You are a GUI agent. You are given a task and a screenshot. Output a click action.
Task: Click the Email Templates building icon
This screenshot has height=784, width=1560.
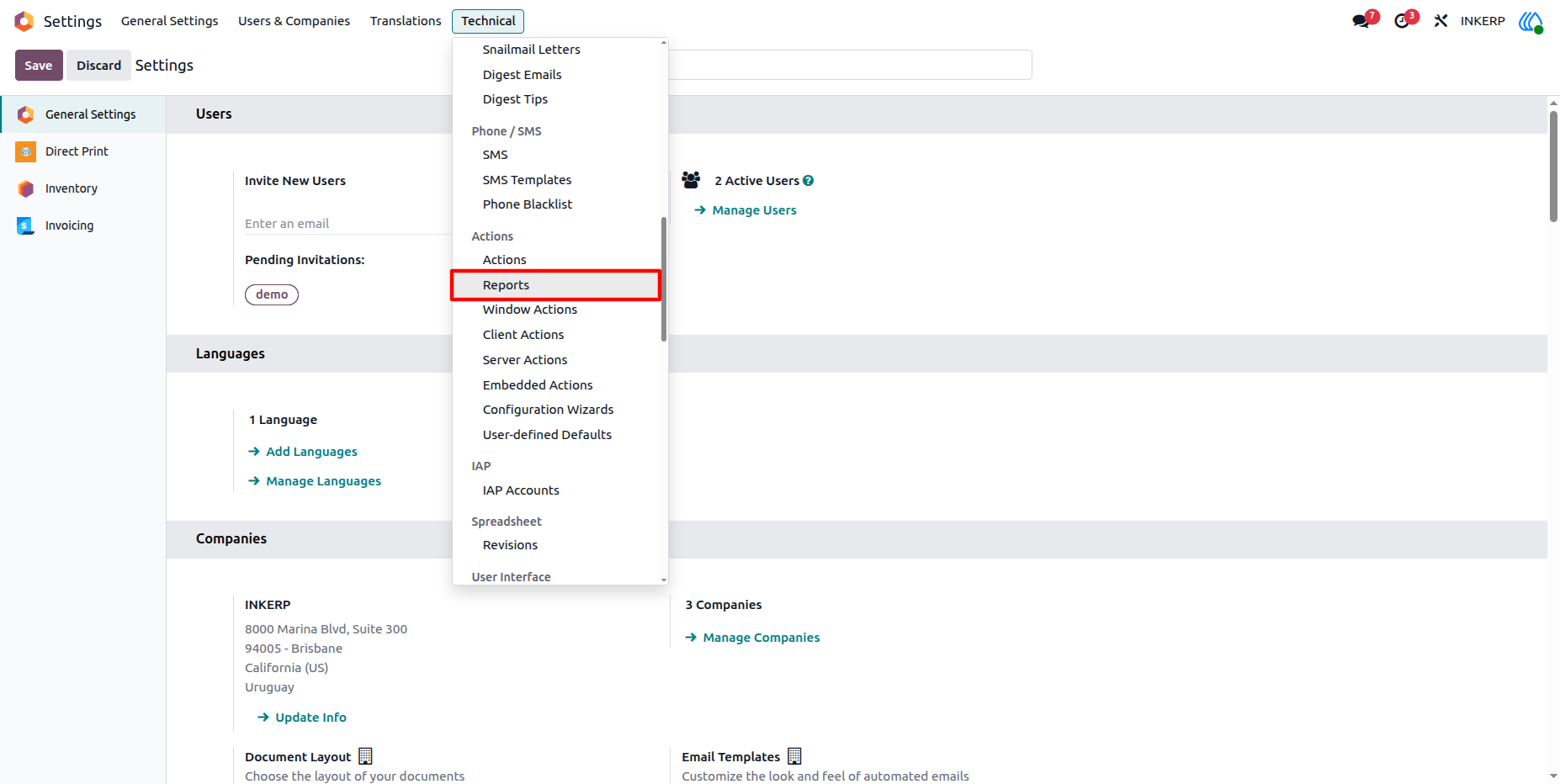[x=794, y=756]
